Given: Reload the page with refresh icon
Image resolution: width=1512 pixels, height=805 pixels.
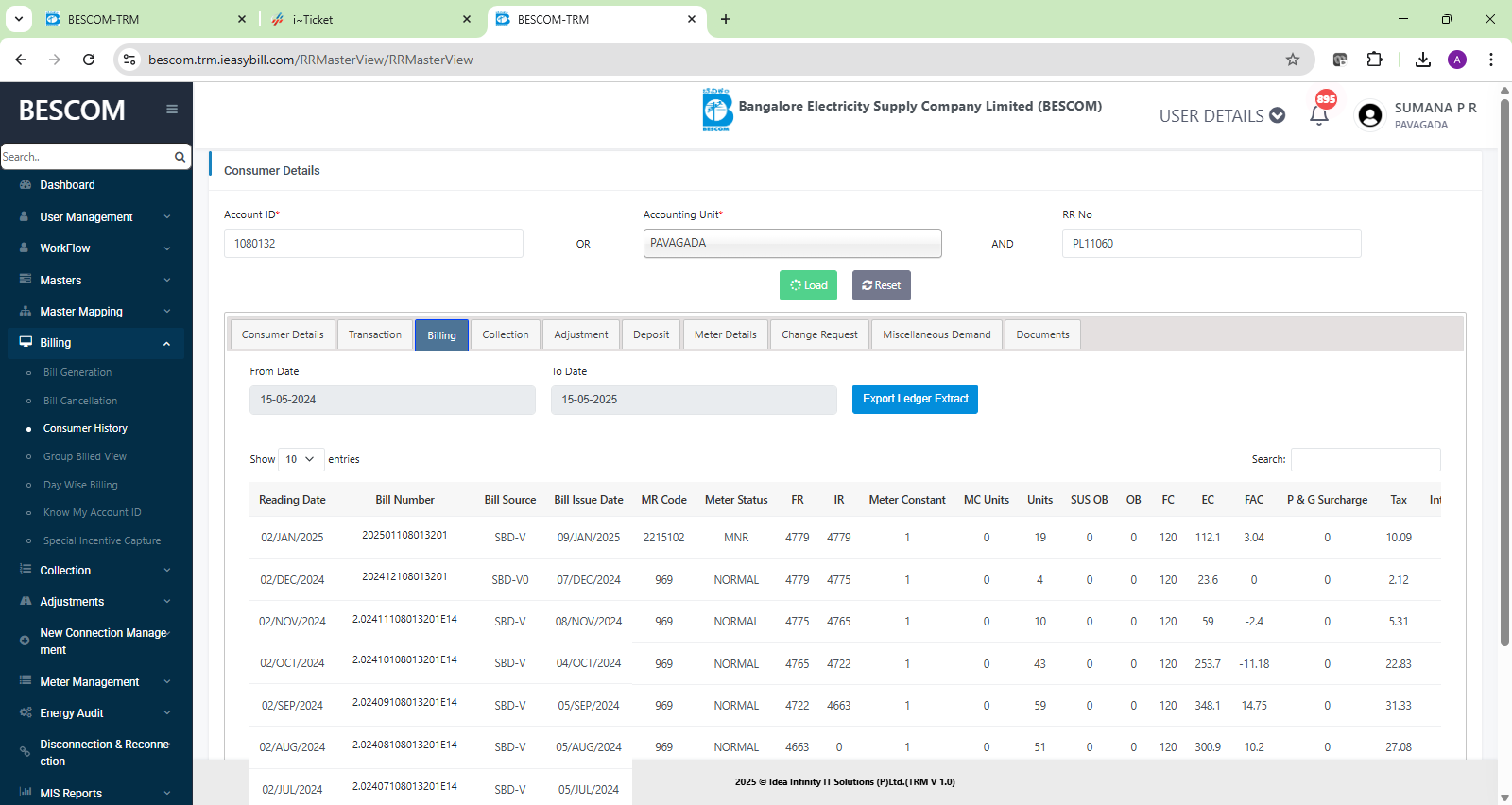Looking at the screenshot, I should (89, 60).
